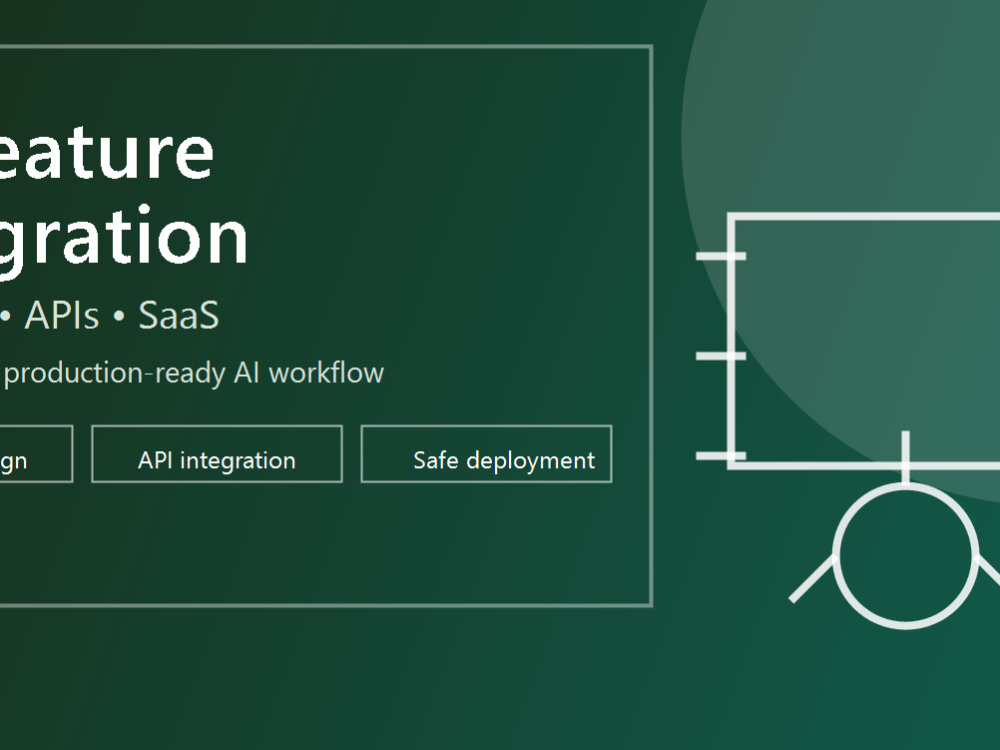Click the outlined chip rectangle graphic
Screen dimensions: 1000x750
(864, 342)
